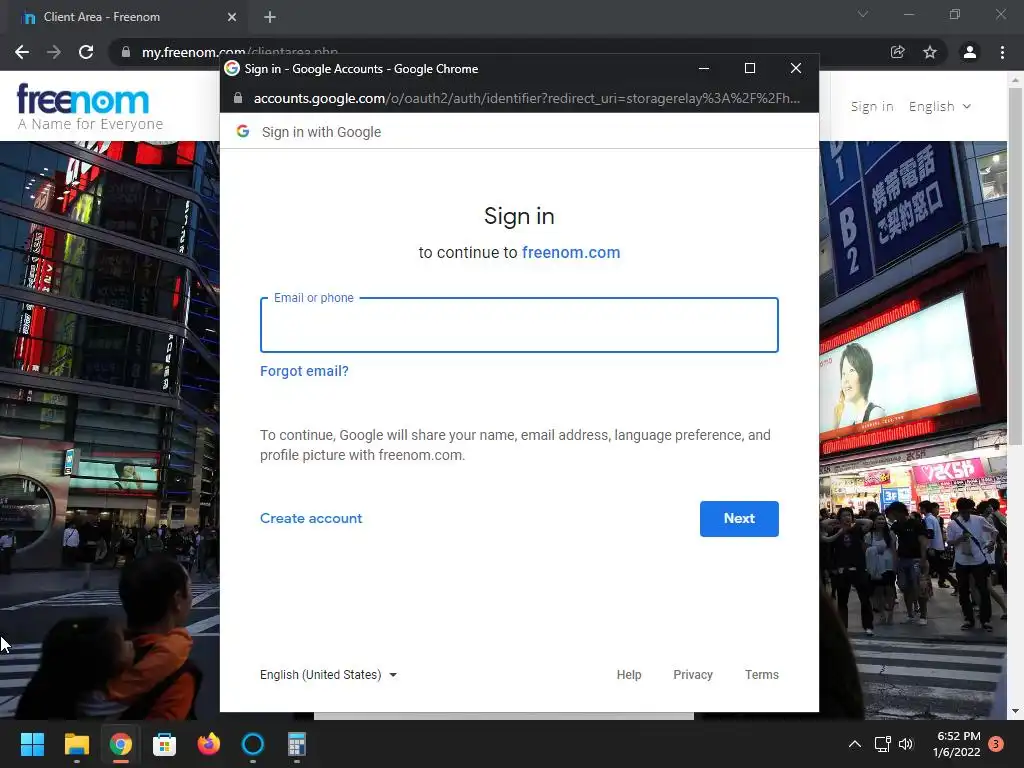Click the Google G logo in sign-in header
This screenshot has height=768, width=1024.
pos(243,131)
